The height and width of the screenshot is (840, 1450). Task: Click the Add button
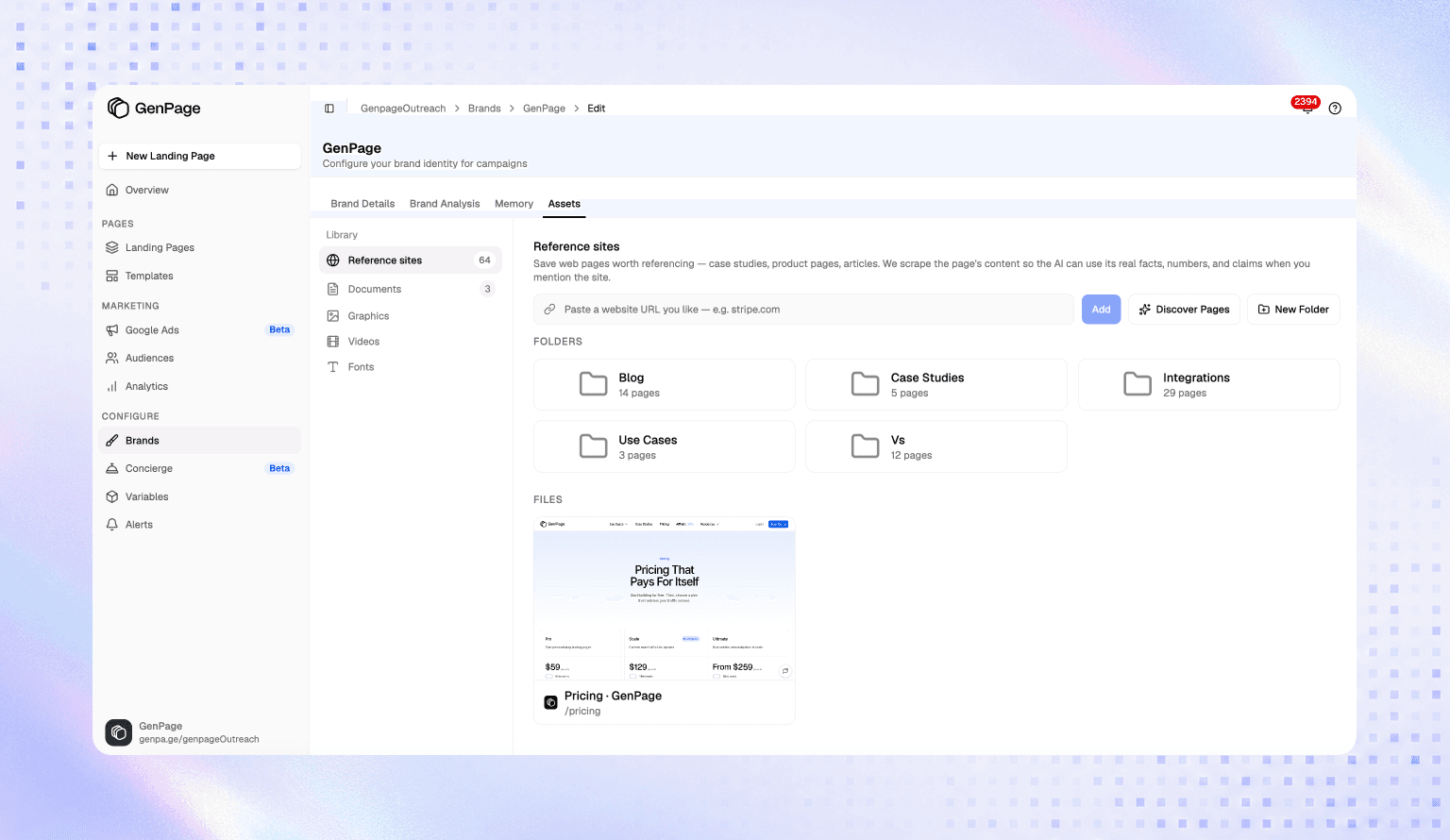click(1101, 310)
